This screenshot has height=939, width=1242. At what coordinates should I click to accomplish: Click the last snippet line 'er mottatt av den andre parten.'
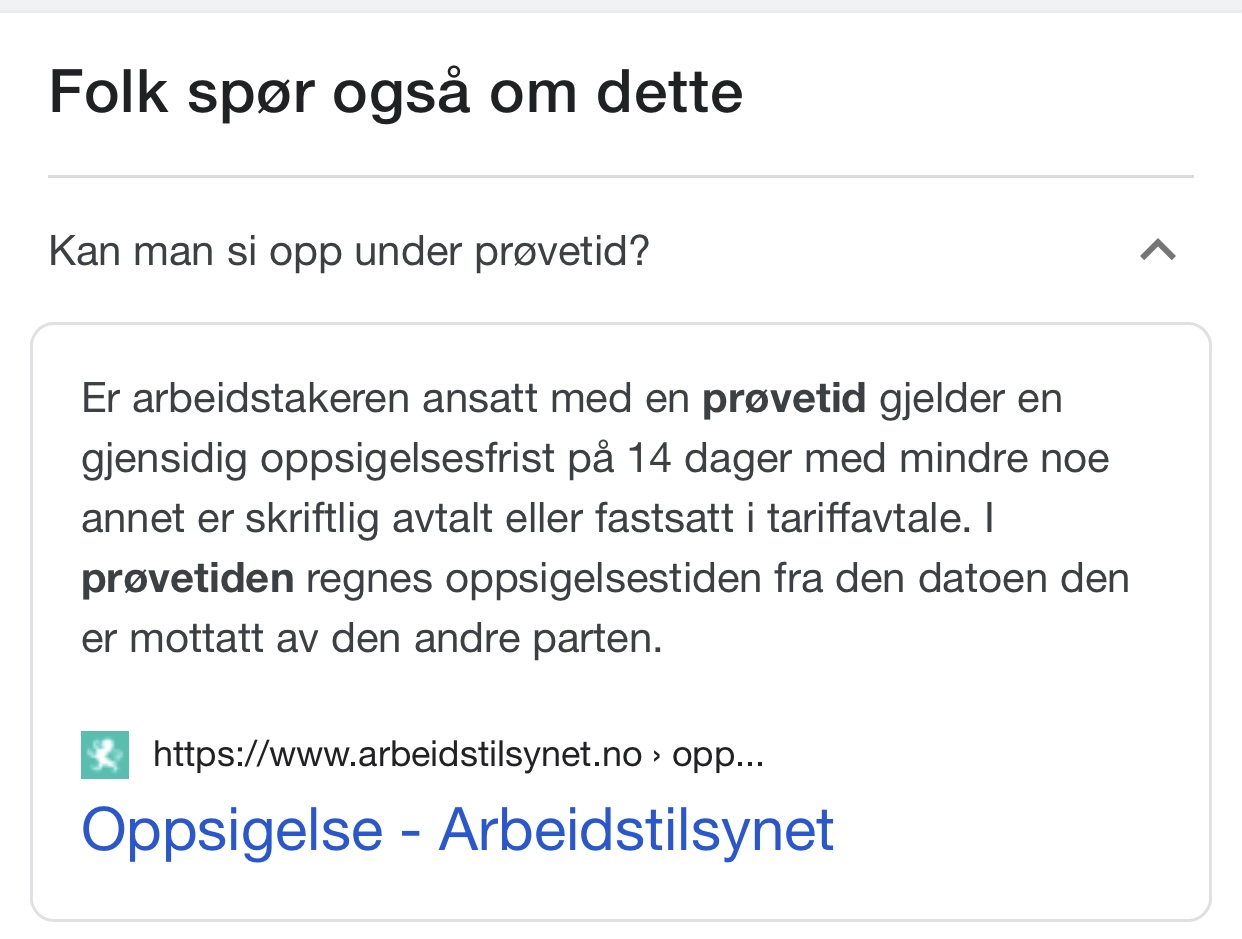pyautogui.click(x=372, y=639)
